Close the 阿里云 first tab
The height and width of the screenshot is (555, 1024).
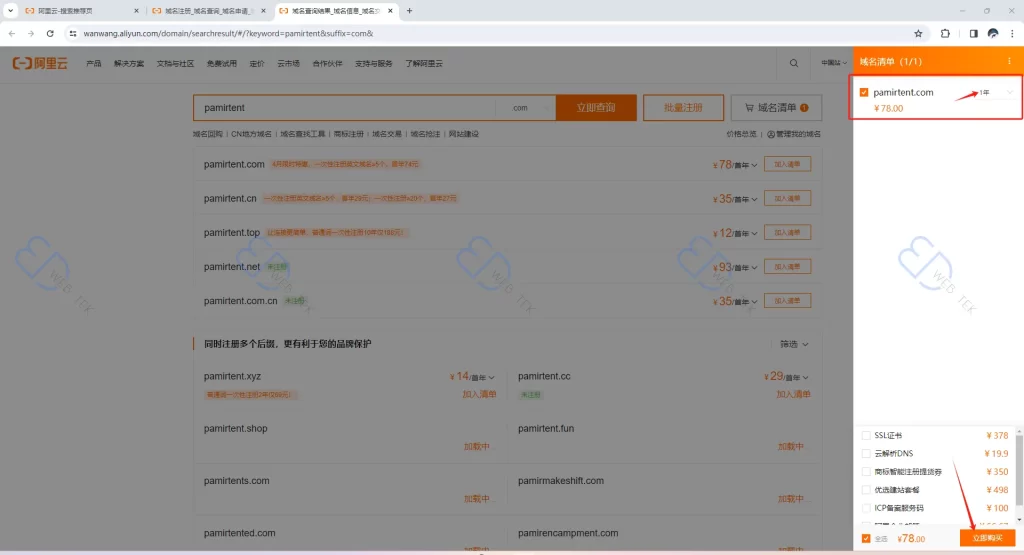[x=136, y=10]
